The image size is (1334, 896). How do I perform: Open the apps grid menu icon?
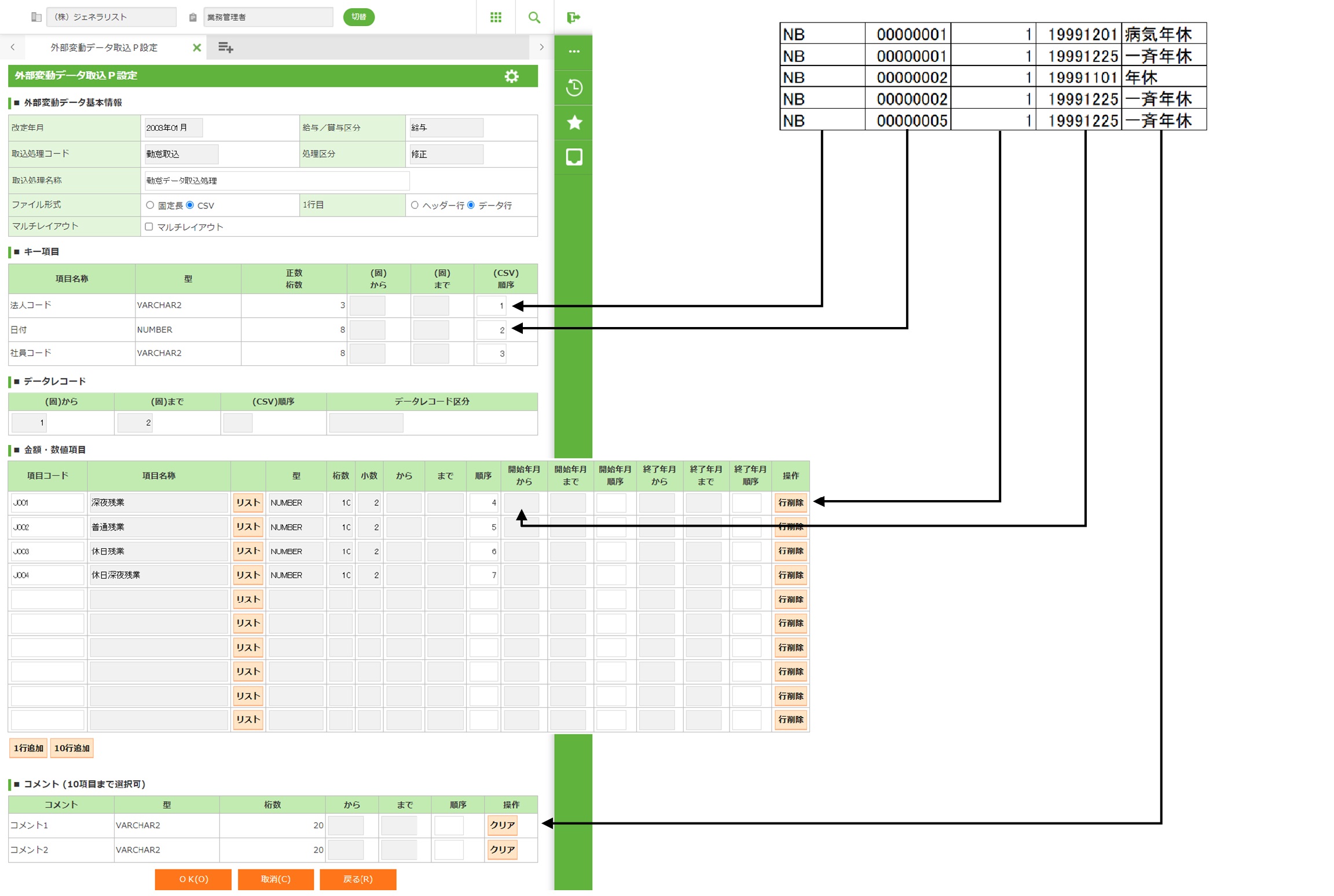(496, 17)
